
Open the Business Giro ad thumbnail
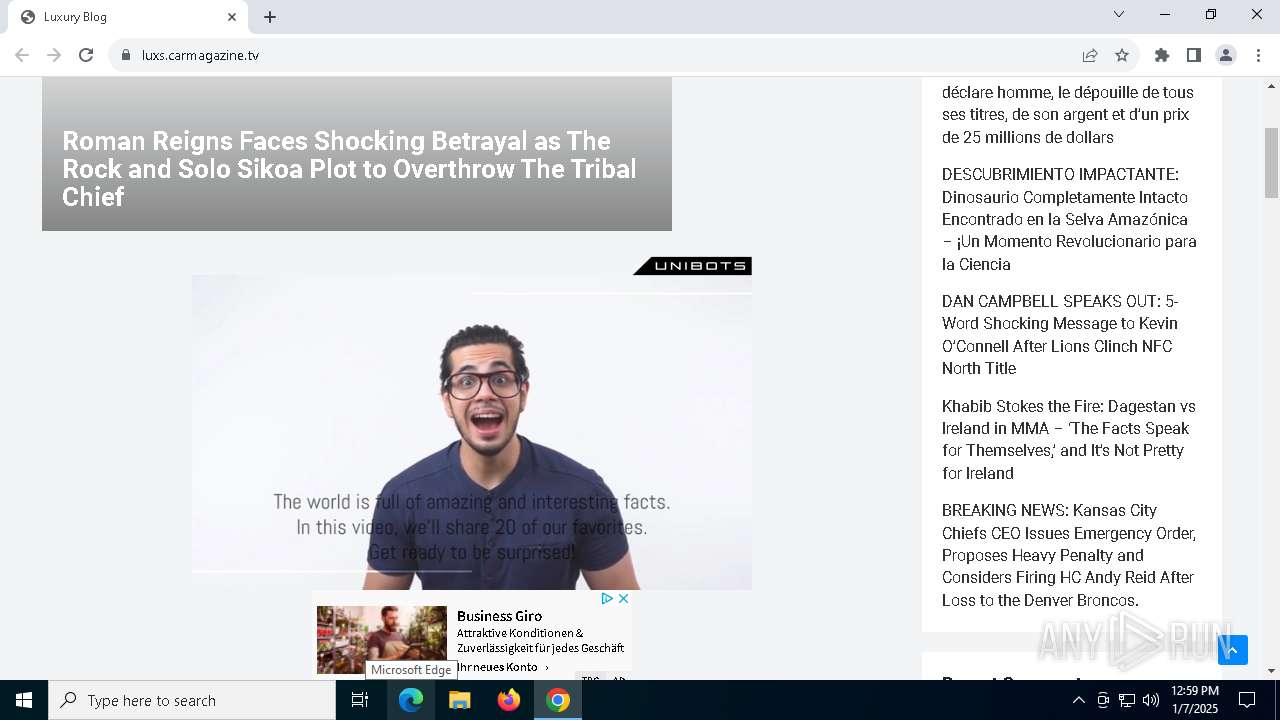[382, 640]
